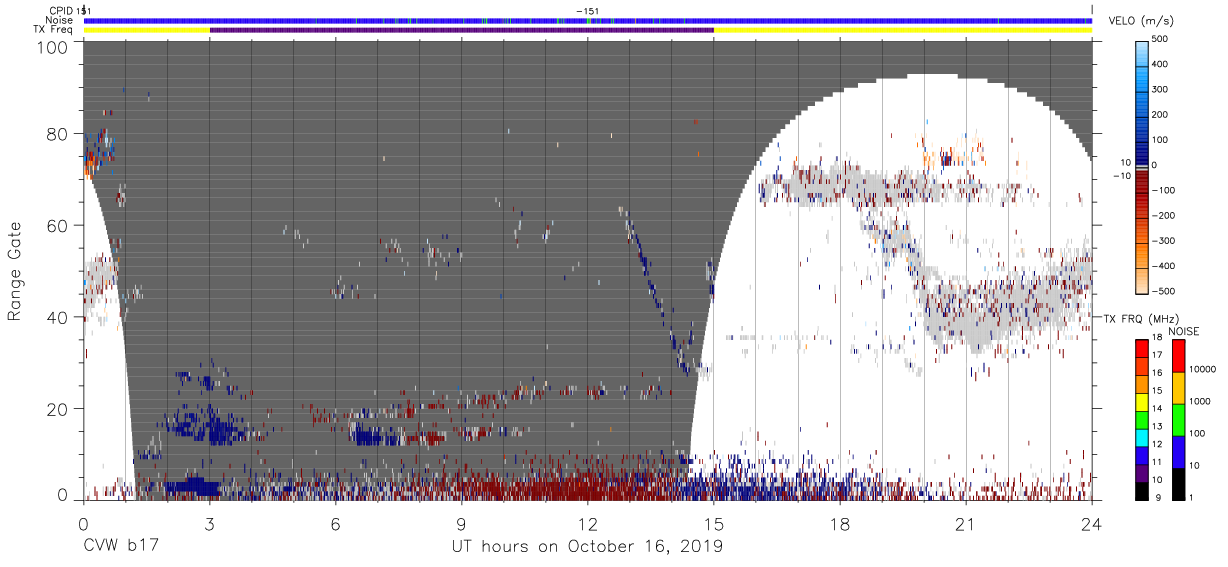Click the blue Noise indicator bar

(x=588, y=20)
